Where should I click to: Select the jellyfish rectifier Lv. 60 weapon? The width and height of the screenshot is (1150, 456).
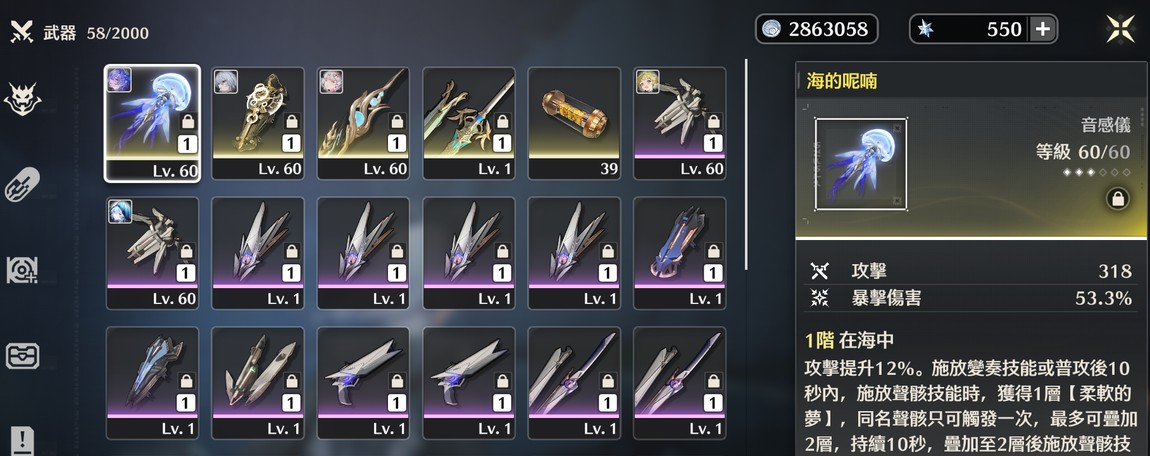coord(152,123)
